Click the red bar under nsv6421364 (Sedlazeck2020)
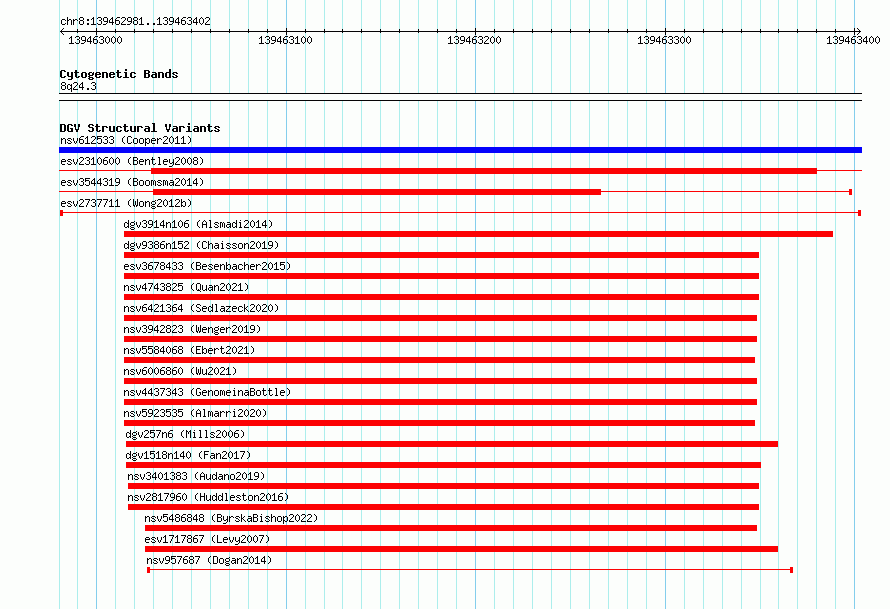The width and height of the screenshot is (890, 609). [440, 318]
